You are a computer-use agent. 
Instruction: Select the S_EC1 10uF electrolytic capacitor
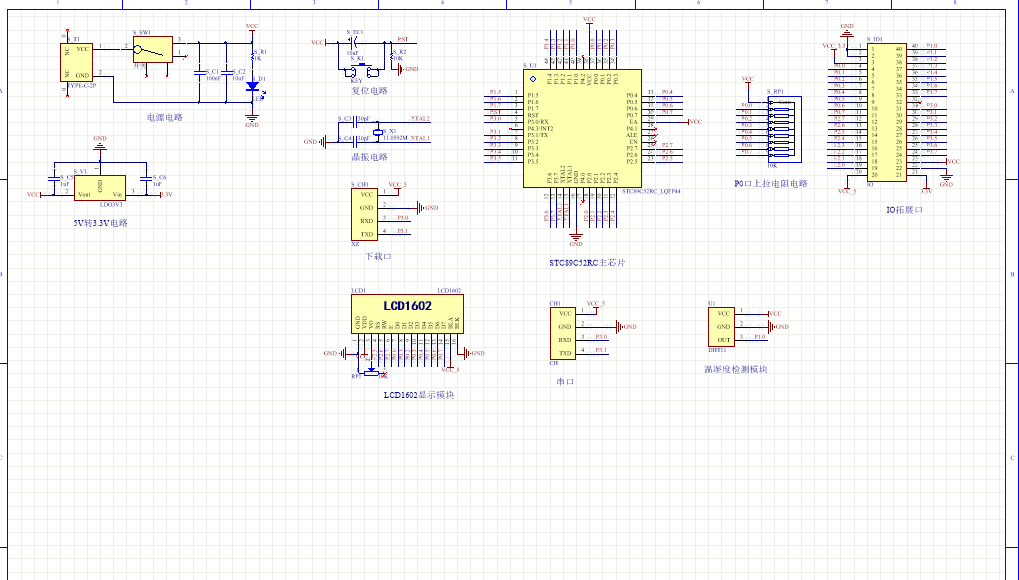click(352, 44)
